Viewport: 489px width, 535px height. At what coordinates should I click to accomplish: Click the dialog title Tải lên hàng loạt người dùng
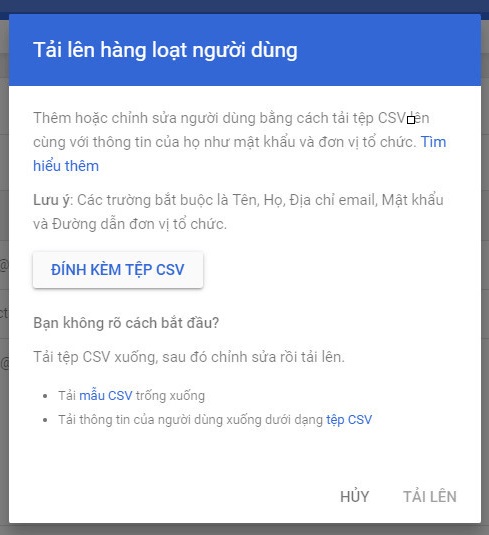(x=165, y=50)
